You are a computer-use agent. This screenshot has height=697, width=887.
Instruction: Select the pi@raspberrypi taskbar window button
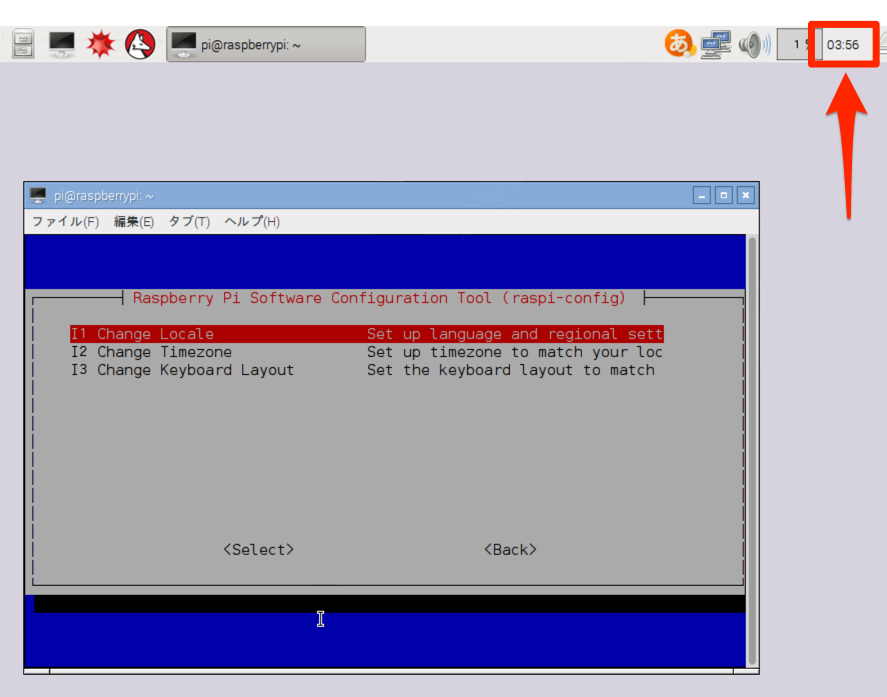266,44
